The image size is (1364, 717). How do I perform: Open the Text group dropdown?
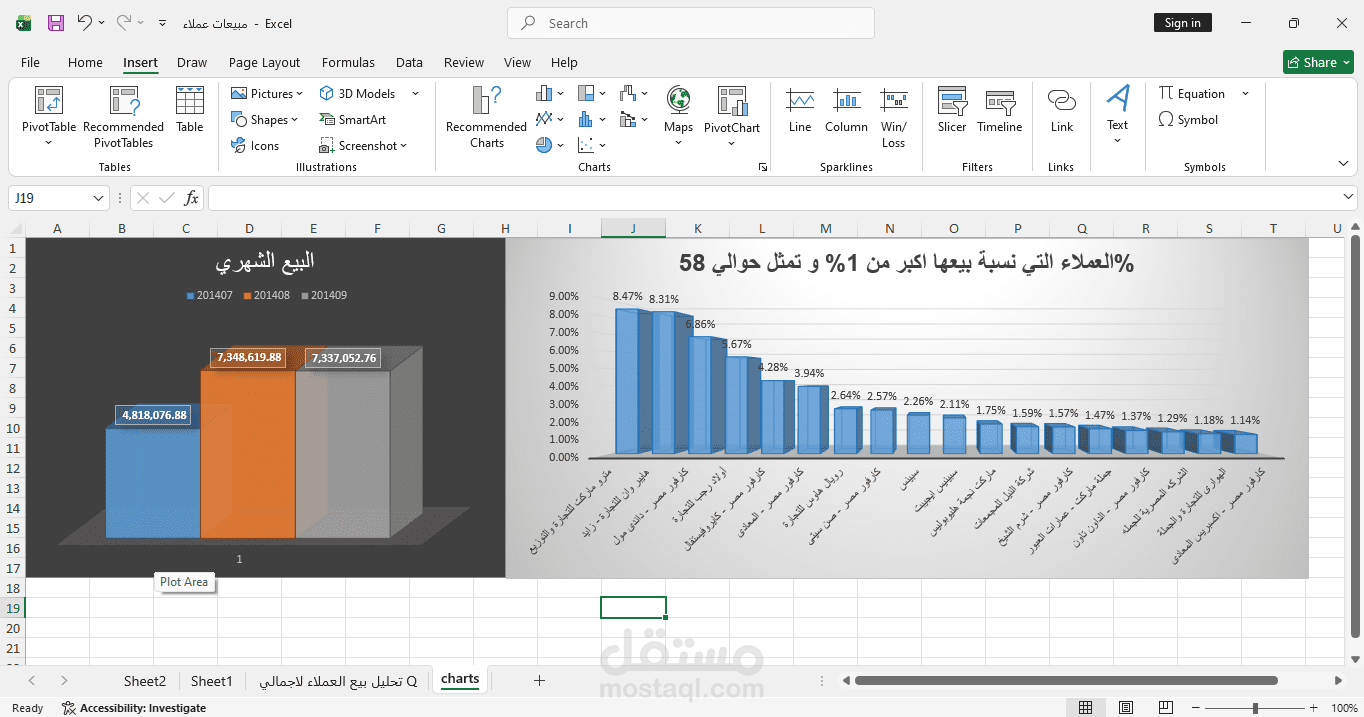coord(1117,141)
